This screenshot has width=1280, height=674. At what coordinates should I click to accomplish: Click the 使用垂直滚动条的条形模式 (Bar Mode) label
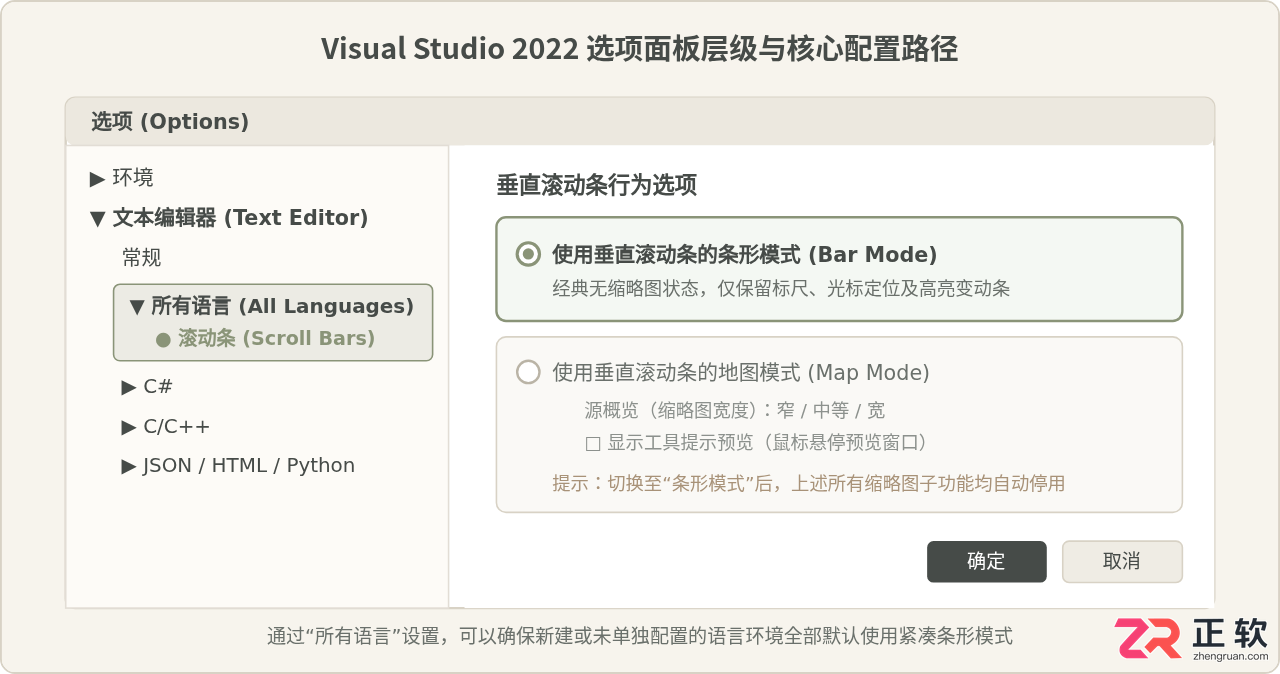[744, 254]
